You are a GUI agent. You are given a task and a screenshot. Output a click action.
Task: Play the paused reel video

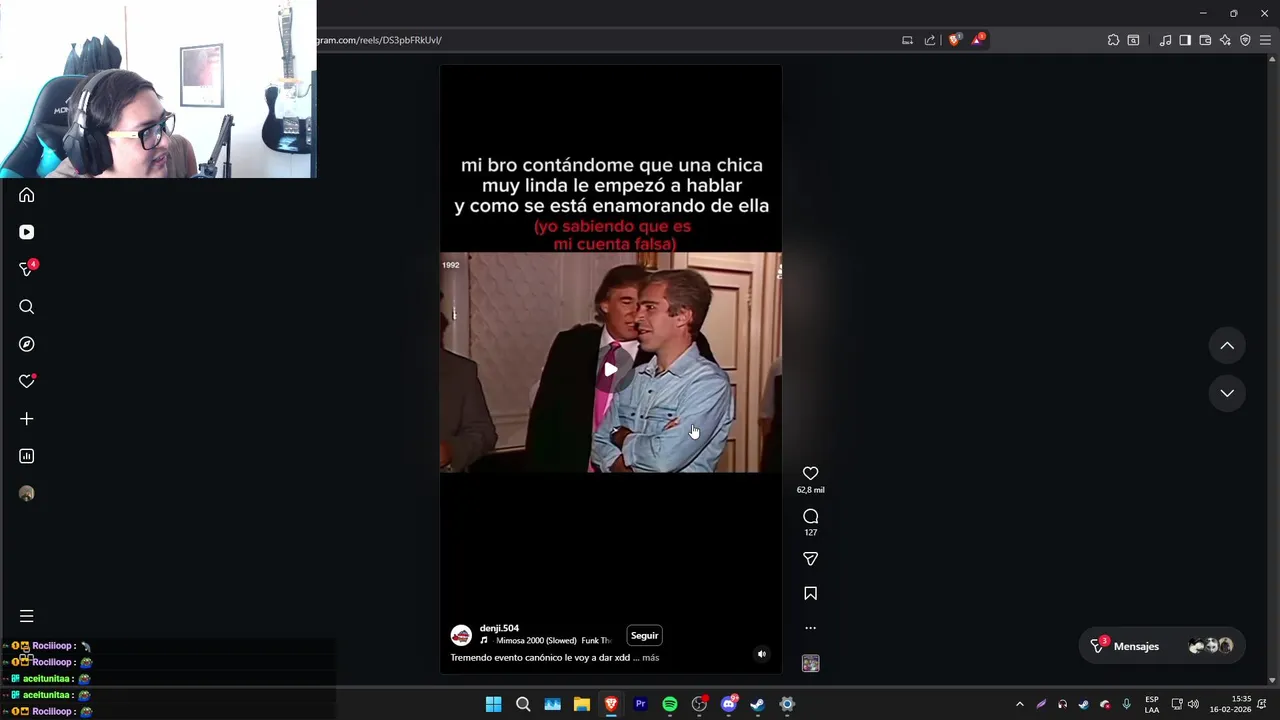coord(610,369)
